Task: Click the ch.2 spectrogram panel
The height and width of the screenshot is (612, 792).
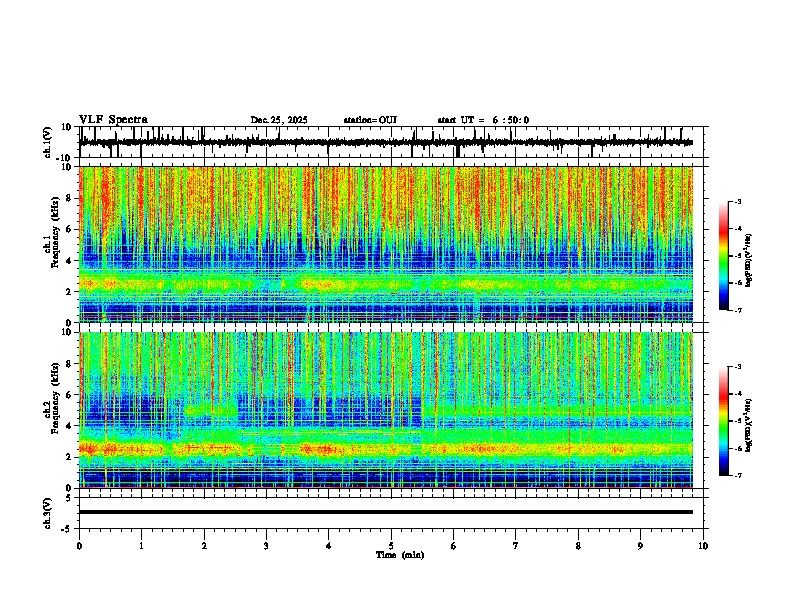Action: tap(386, 410)
